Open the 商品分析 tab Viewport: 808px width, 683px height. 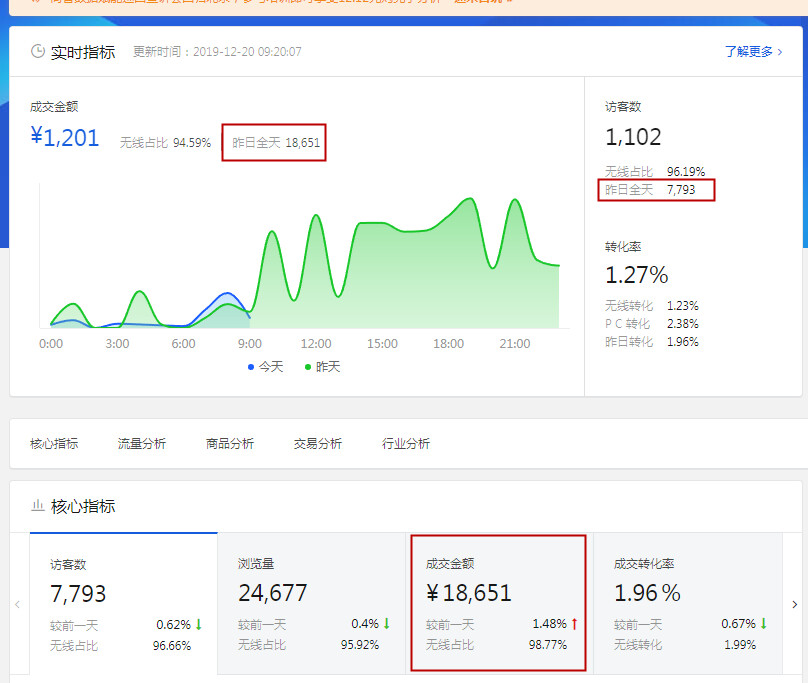pyautogui.click(x=230, y=443)
